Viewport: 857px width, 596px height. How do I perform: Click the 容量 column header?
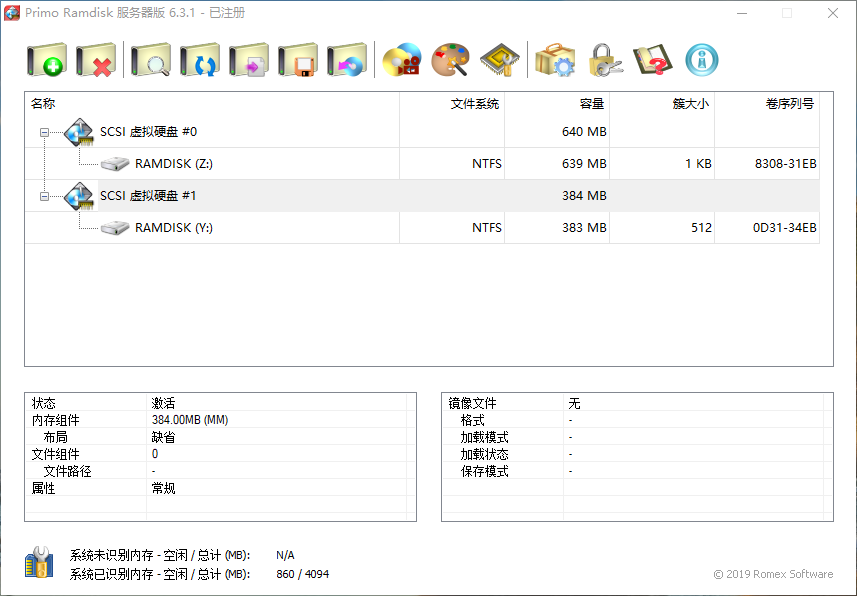pyautogui.click(x=592, y=103)
